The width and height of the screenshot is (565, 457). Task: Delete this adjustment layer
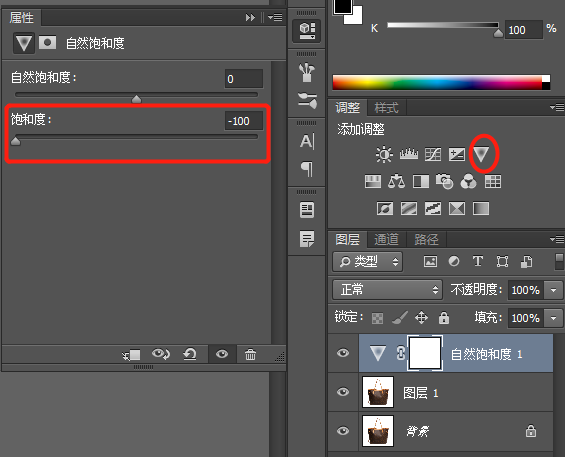tap(250, 354)
